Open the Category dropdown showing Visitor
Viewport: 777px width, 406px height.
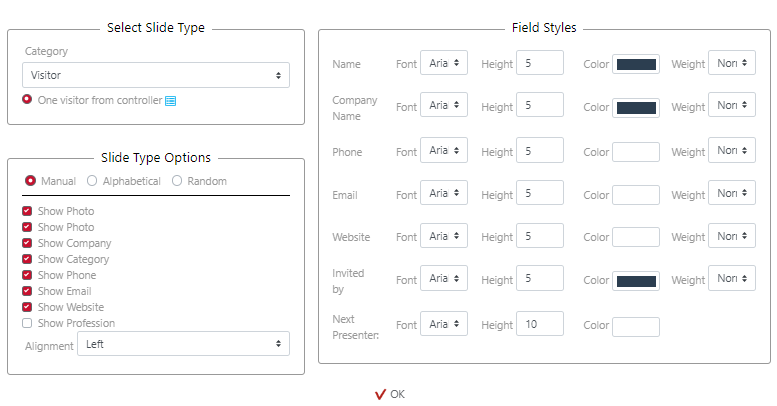point(155,75)
